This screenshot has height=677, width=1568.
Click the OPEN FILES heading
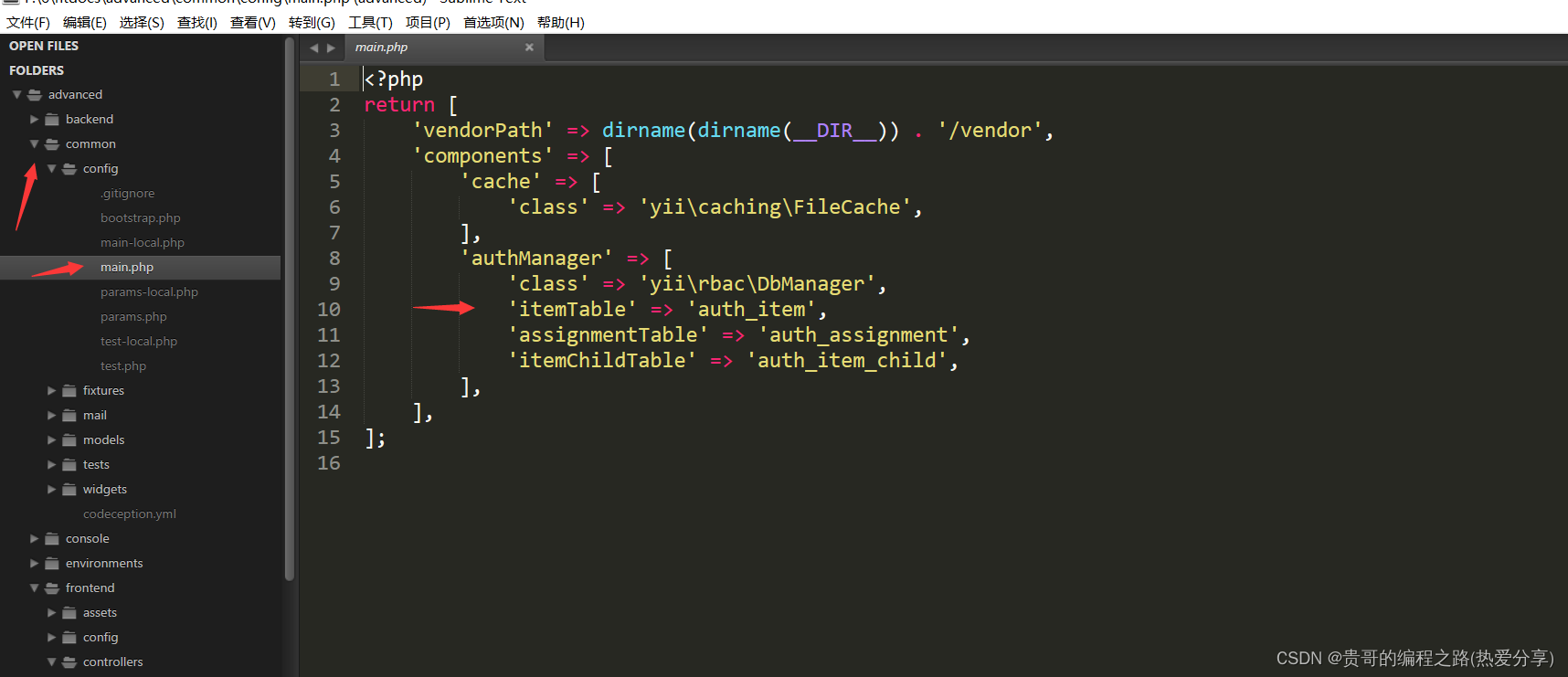tap(44, 46)
